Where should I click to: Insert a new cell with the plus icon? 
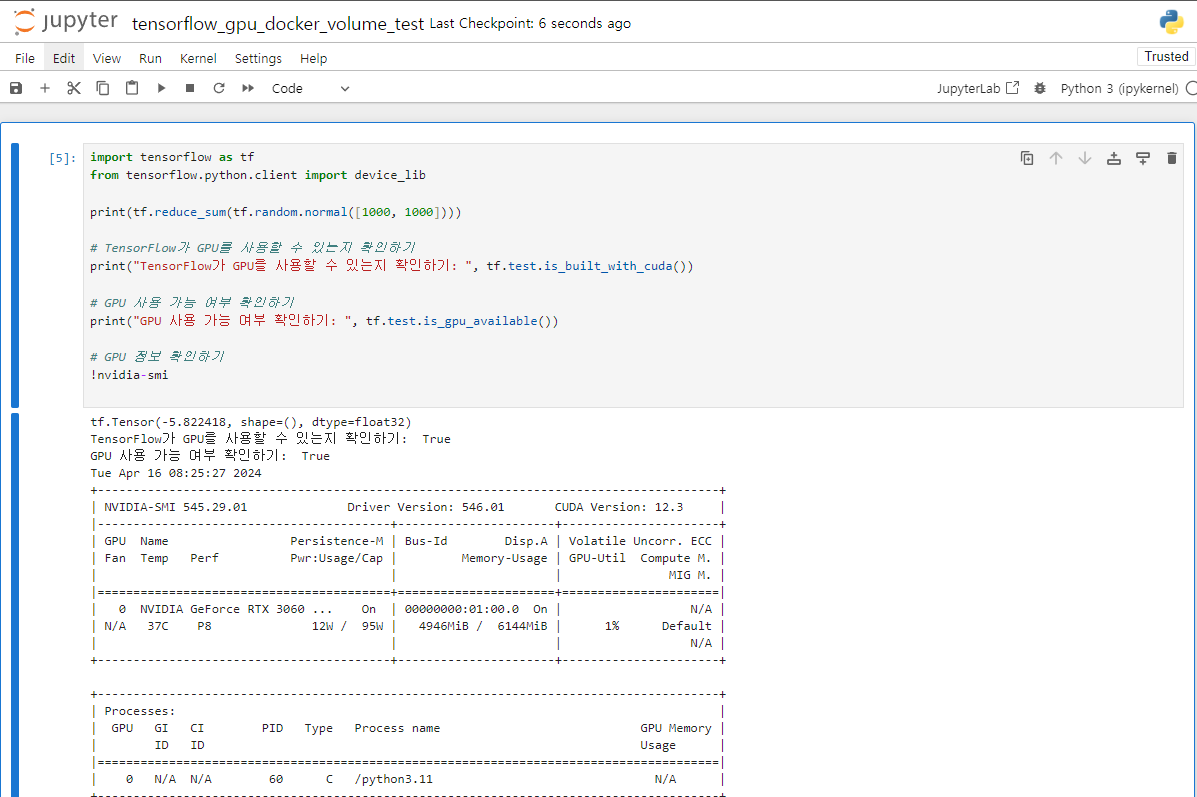click(45, 89)
